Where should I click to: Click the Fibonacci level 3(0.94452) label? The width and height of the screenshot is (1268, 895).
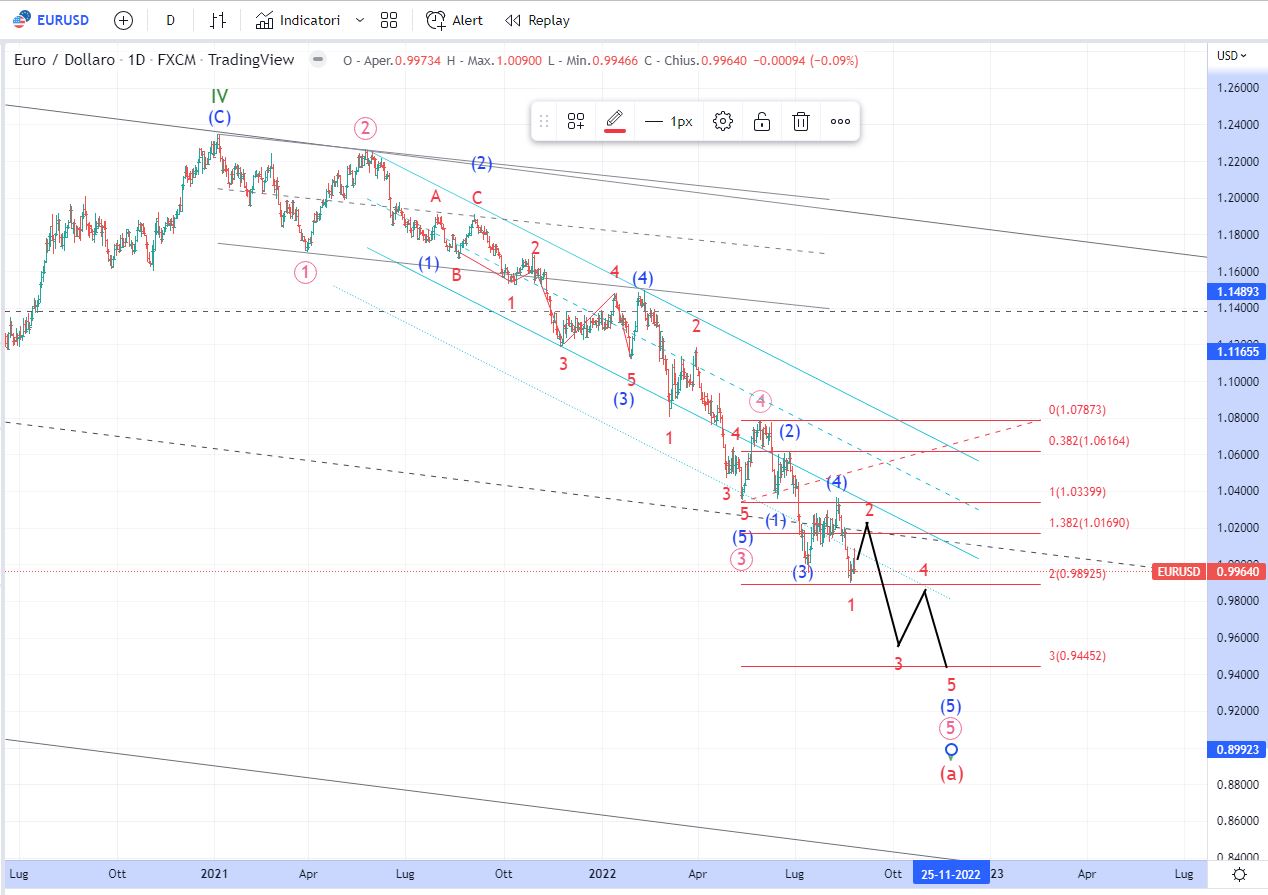point(1077,656)
